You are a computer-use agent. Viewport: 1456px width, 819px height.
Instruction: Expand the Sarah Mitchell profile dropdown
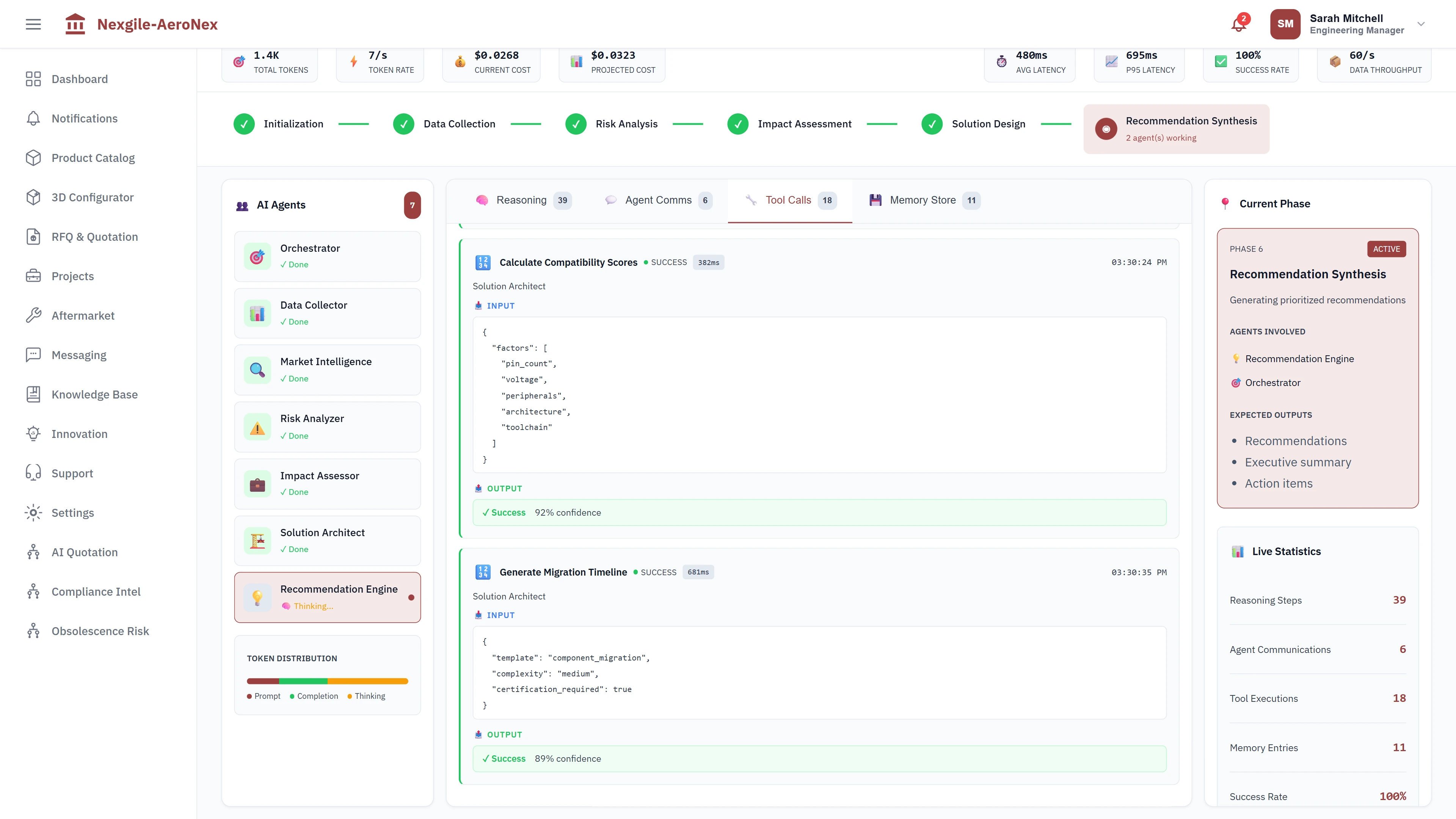pyautogui.click(x=1420, y=24)
